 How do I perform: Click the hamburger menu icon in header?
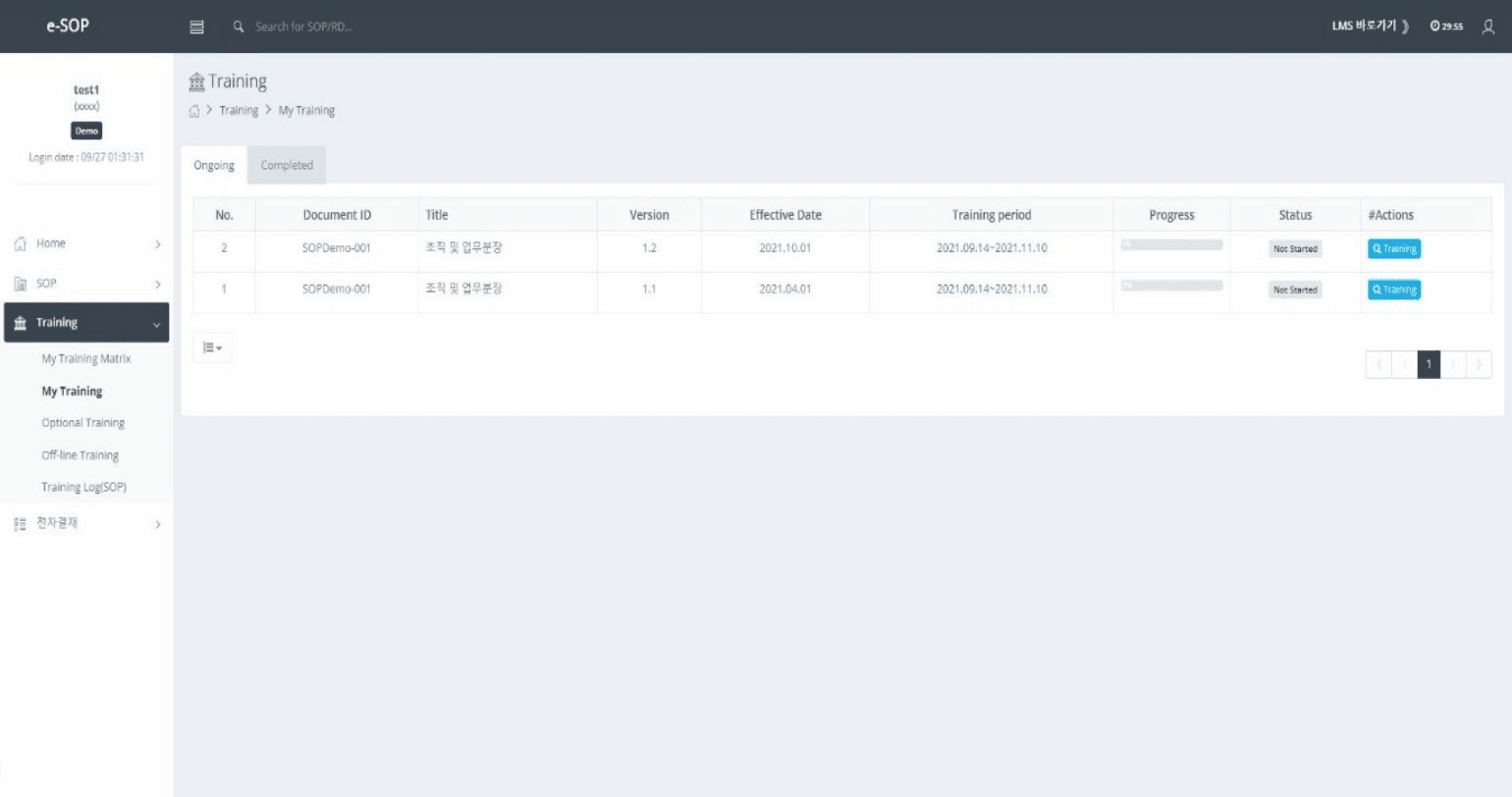pyautogui.click(x=196, y=27)
